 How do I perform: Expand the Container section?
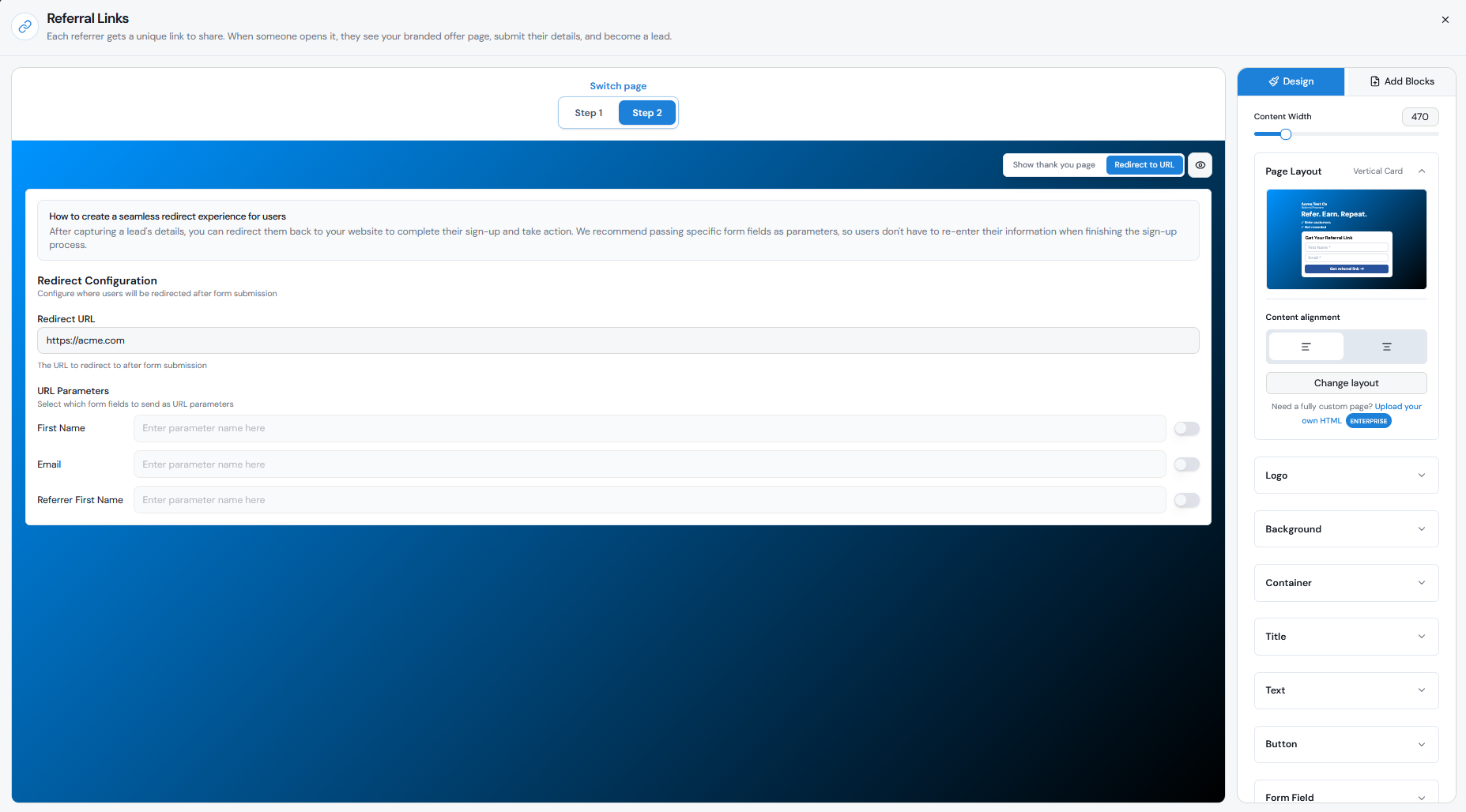pos(1346,583)
